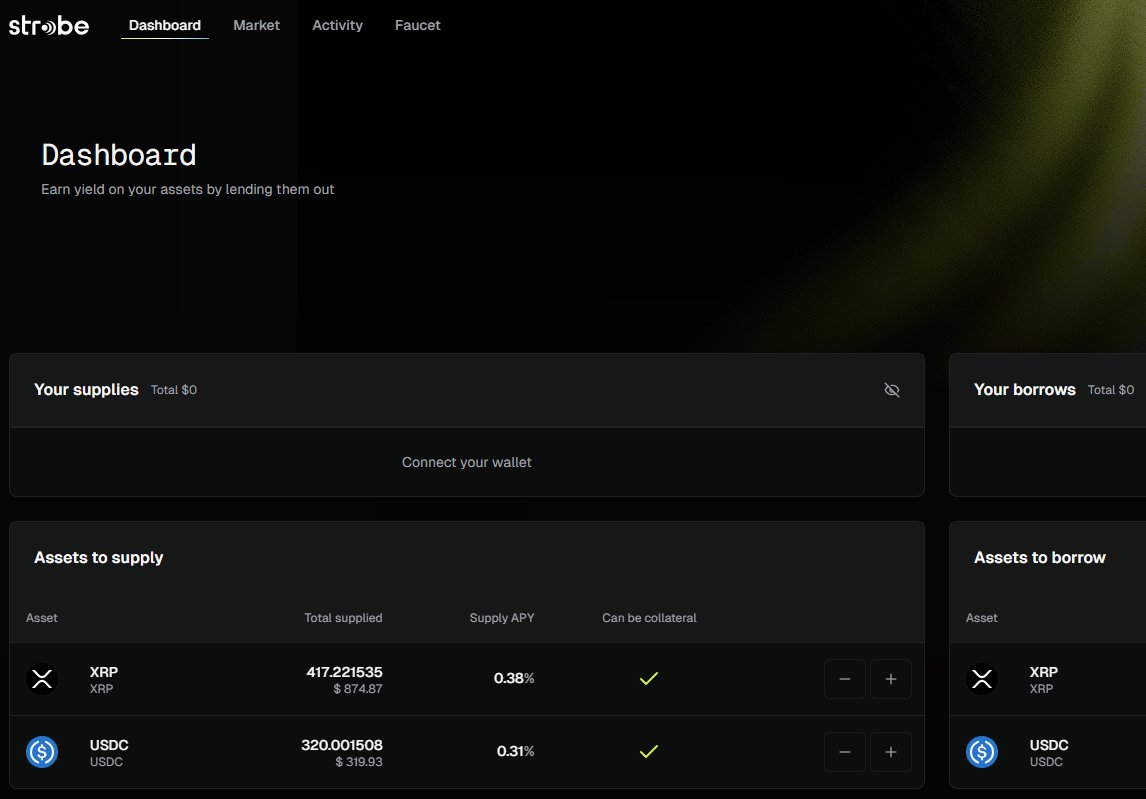Image resolution: width=1146 pixels, height=799 pixels.
Task: Open the Dashboard tab
Action: [x=164, y=25]
